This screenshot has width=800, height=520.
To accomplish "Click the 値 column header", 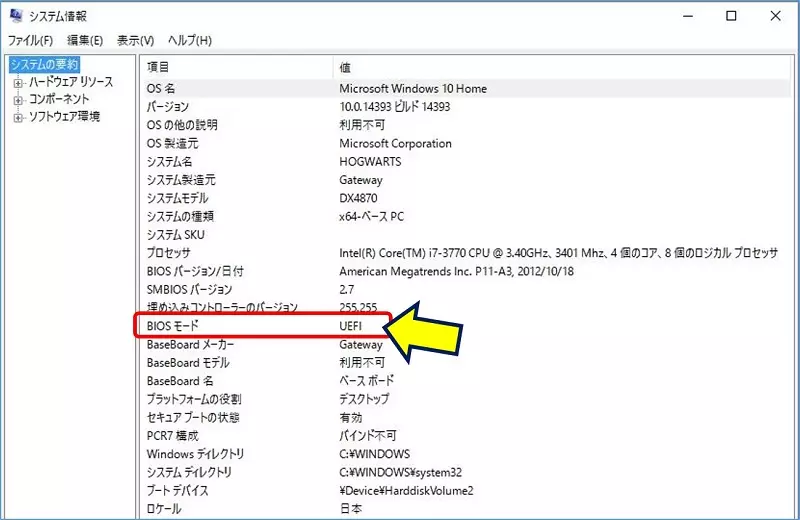I will pyautogui.click(x=562, y=67).
